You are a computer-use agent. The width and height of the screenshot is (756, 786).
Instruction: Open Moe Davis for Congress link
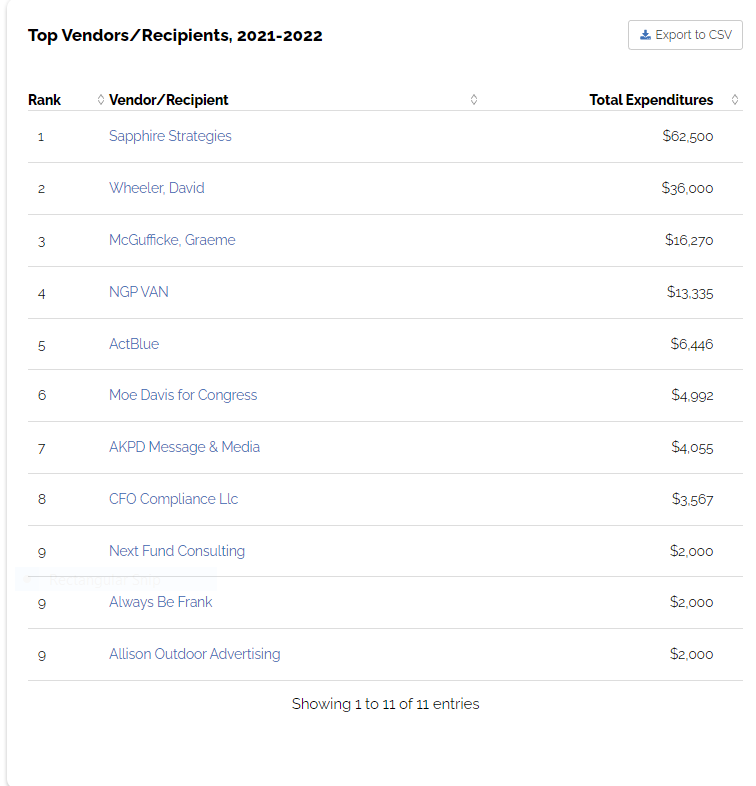pyautogui.click(x=183, y=395)
